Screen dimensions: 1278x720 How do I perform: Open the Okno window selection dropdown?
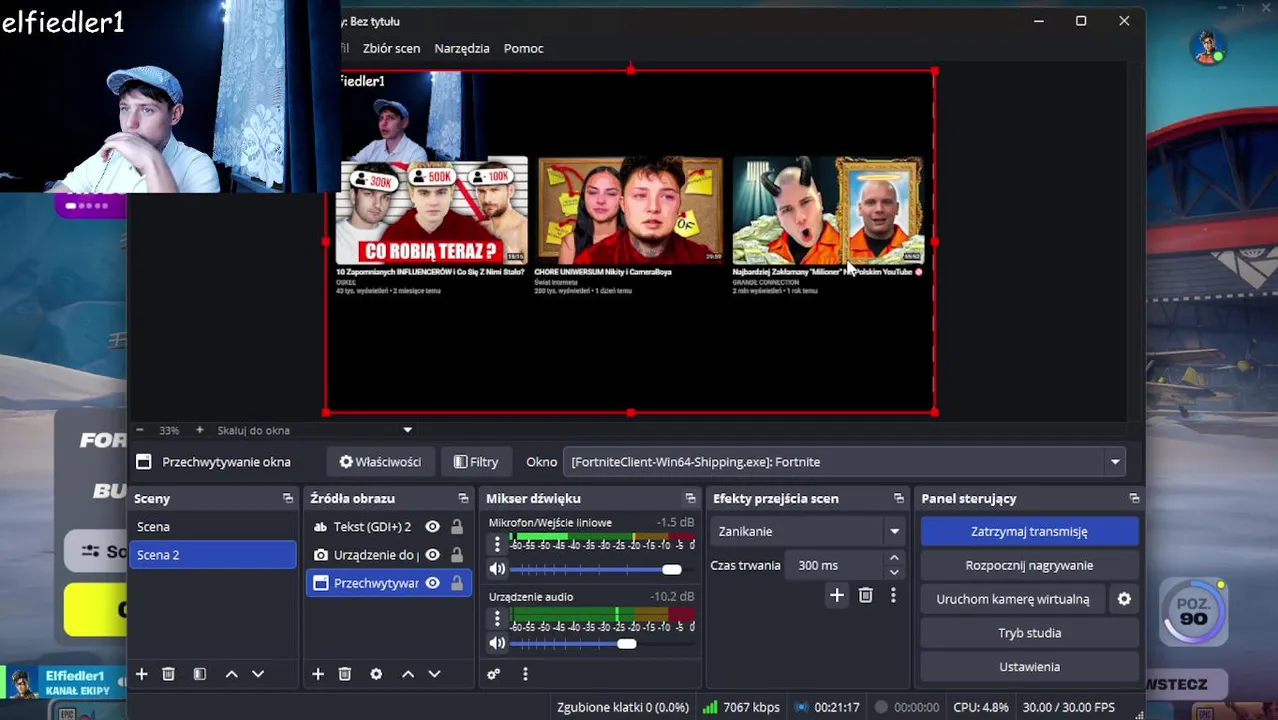(x=845, y=462)
